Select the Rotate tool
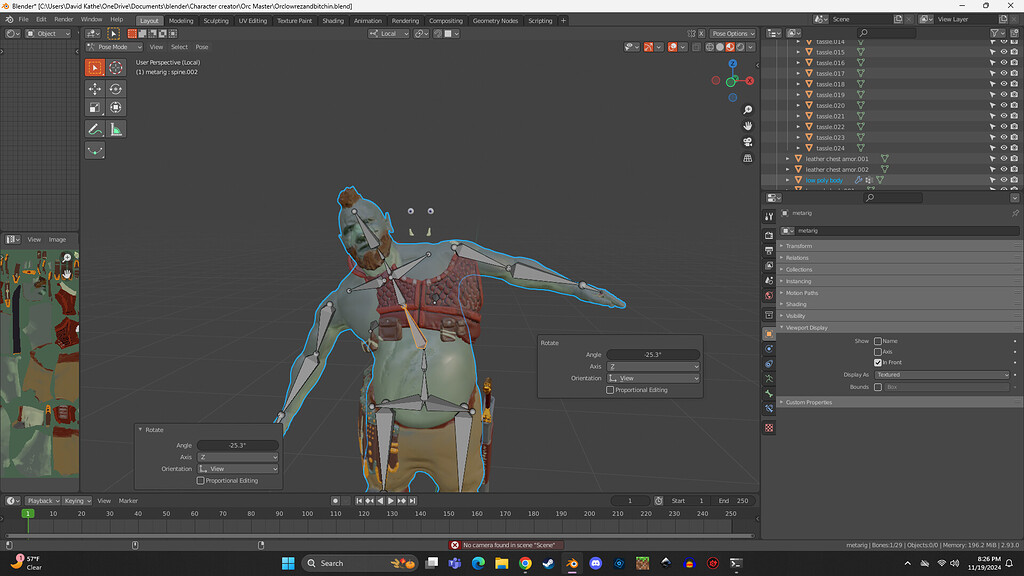 (x=116, y=88)
